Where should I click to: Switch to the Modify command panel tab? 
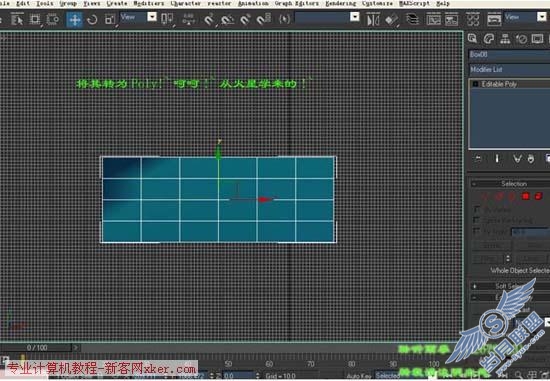[489, 39]
